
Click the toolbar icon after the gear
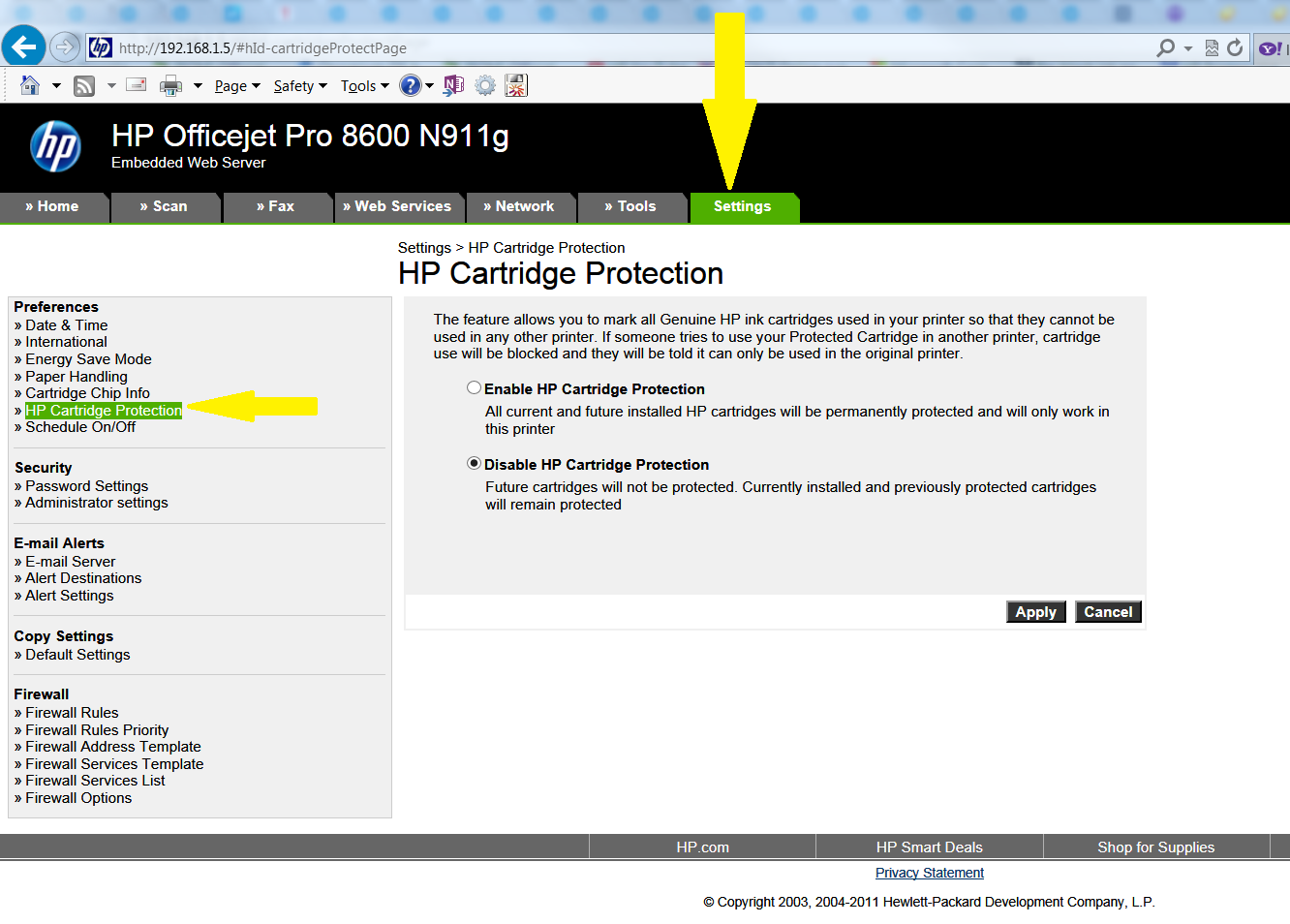[x=516, y=86]
